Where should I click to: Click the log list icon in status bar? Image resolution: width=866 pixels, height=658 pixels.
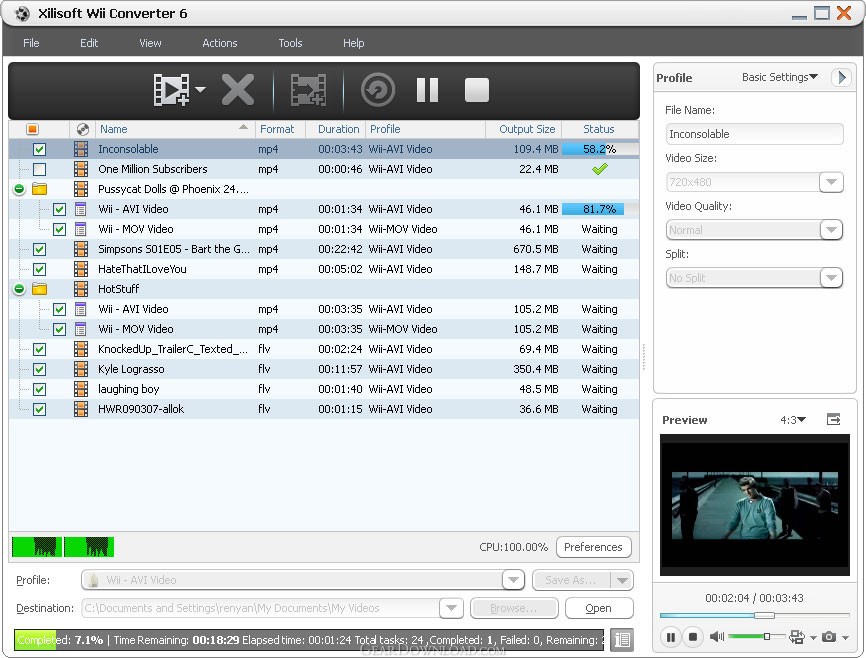[622, 640]
